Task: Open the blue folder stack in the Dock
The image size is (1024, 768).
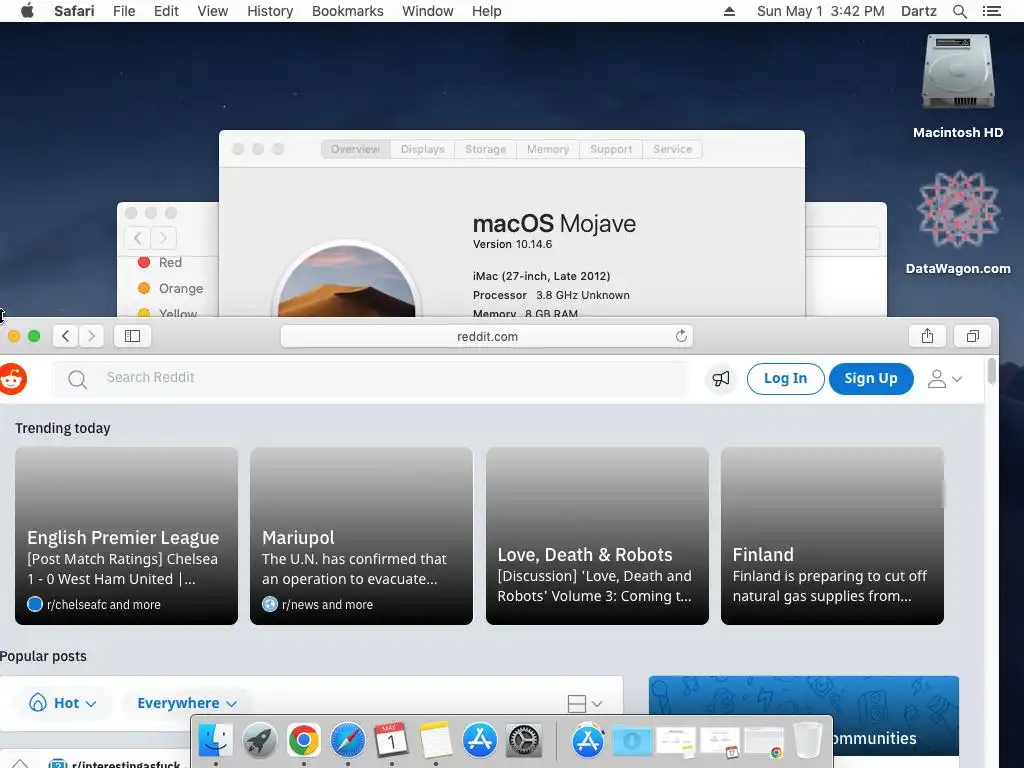Action: pos(632,741)
